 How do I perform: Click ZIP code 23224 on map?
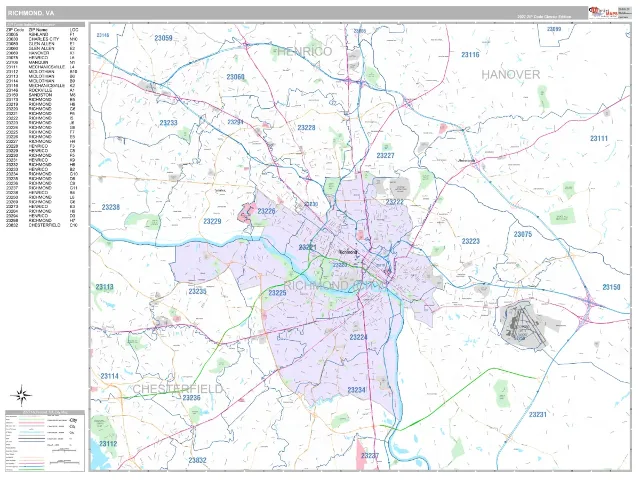358,337
